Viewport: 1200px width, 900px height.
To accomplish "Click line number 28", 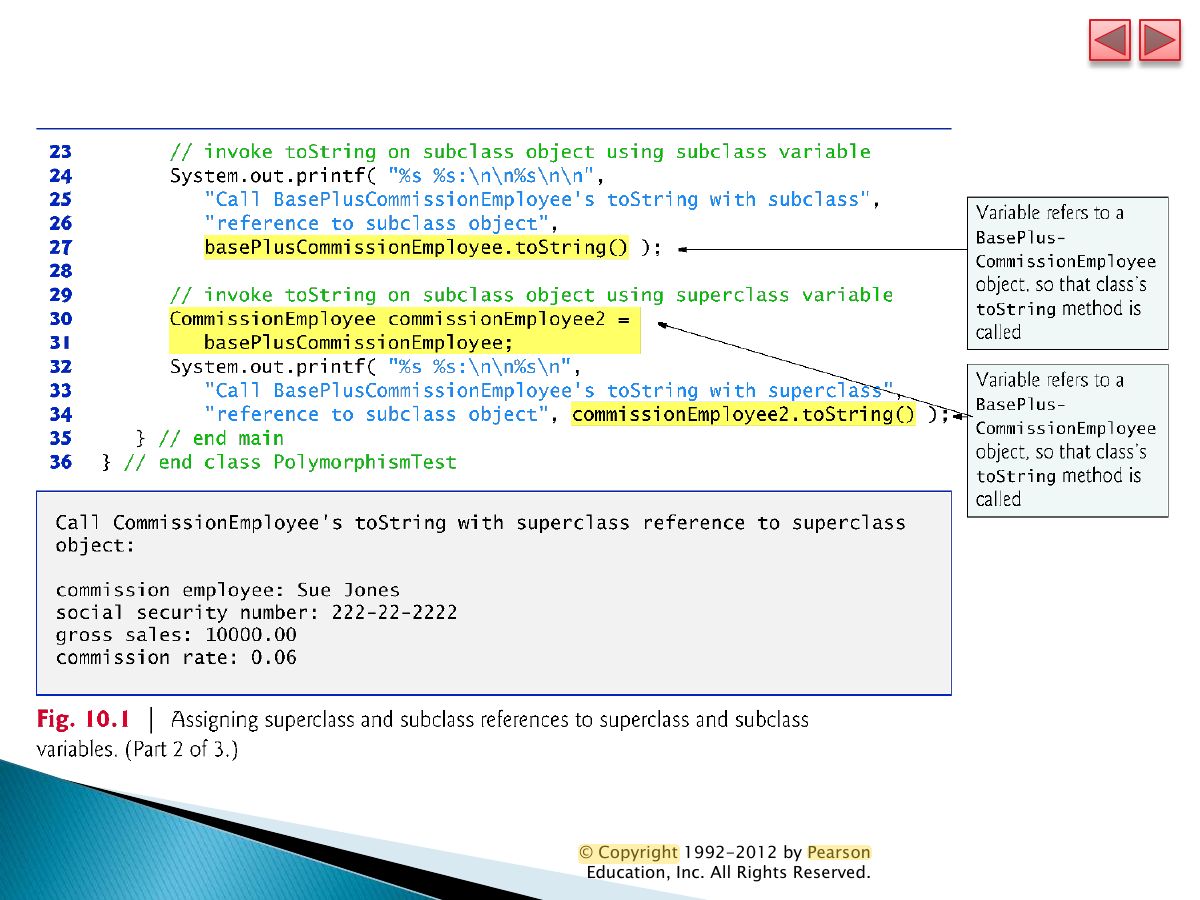I will [60, 271].
